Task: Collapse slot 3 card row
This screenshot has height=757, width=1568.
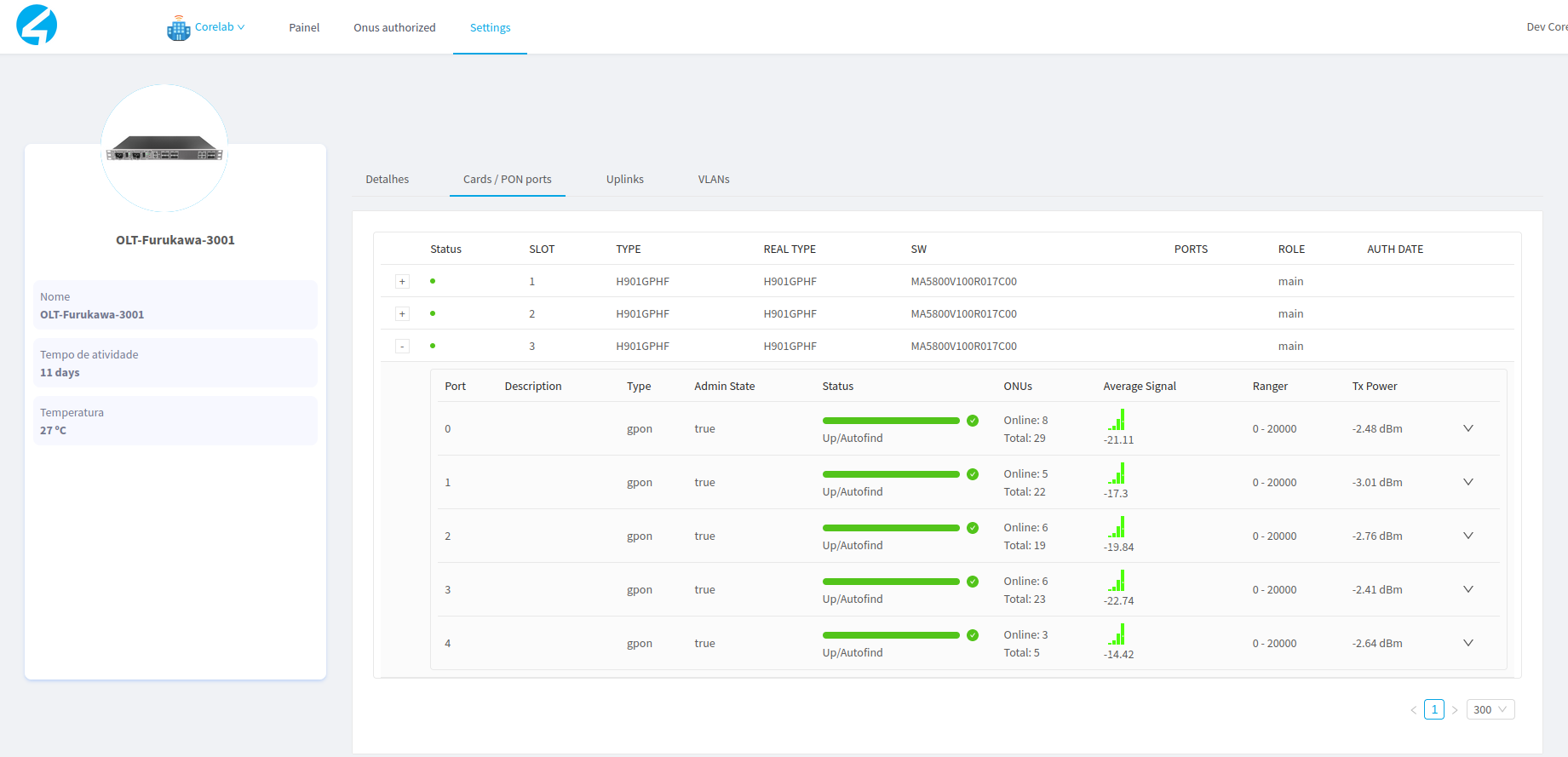Action: (x=402, y=347)
